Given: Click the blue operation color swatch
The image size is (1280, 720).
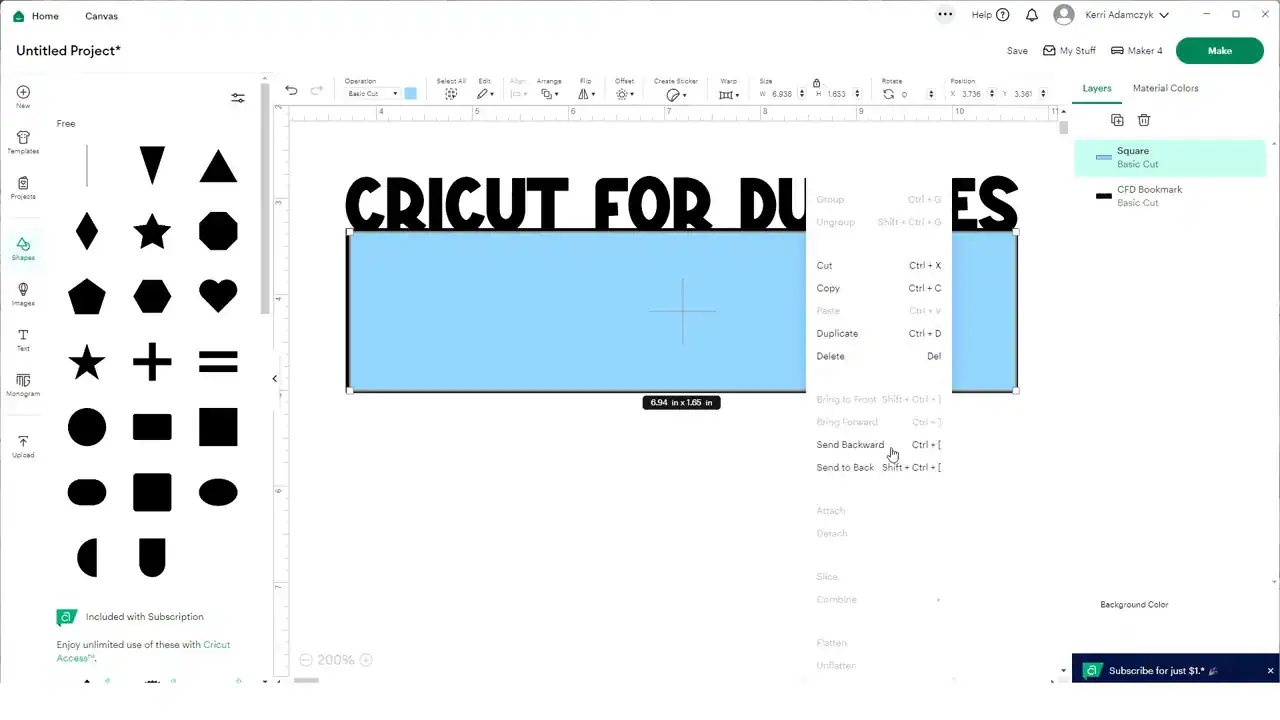Looking at the screenshot, I should point(410,94).
